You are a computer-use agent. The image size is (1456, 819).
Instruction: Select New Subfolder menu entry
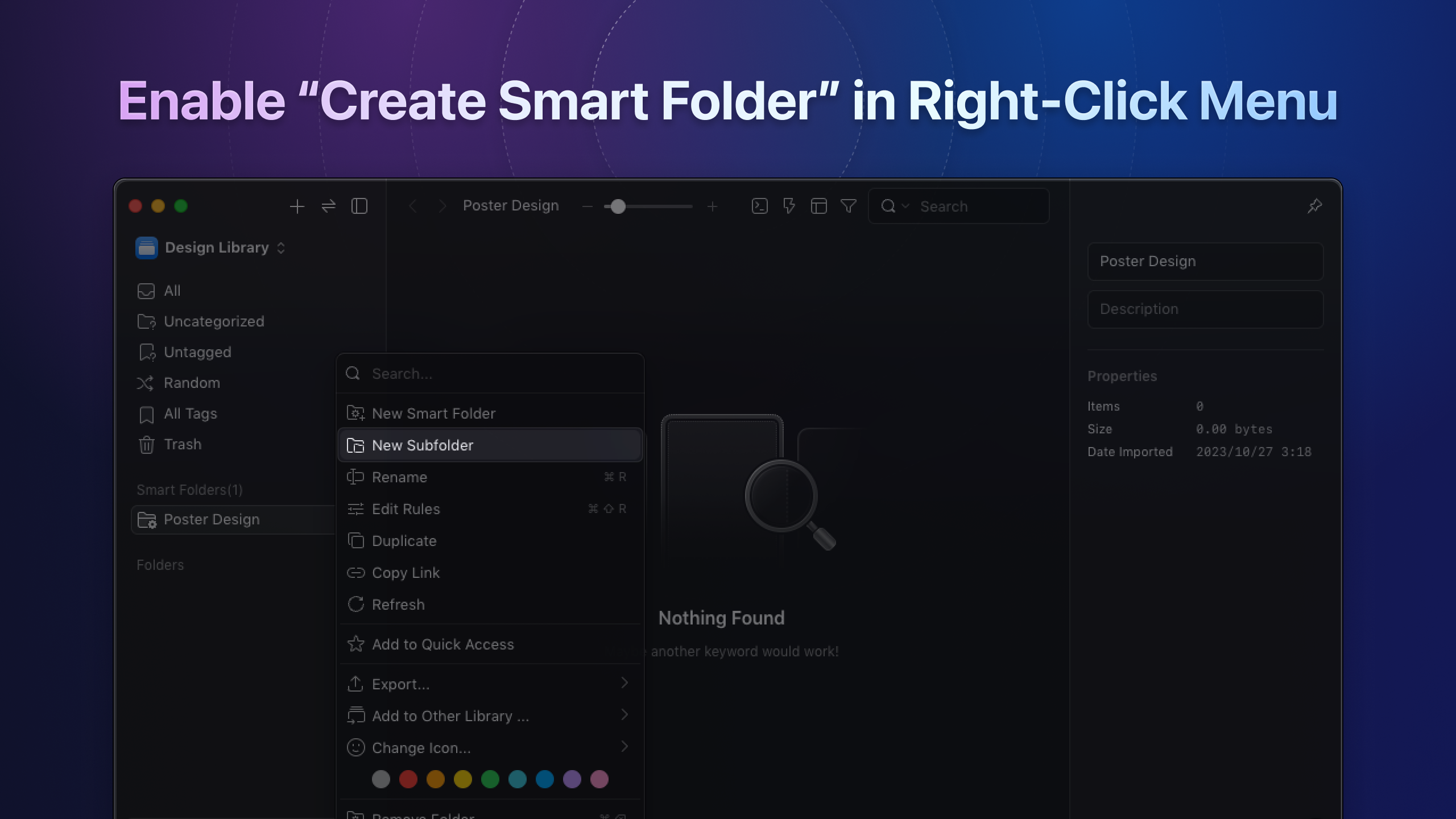(x=422, y=445)
